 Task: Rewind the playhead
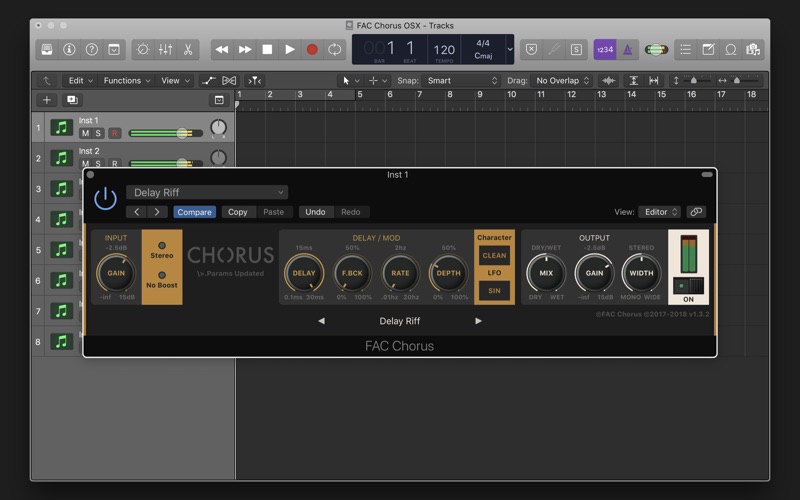pyautogui.click(x=222, y=49)
